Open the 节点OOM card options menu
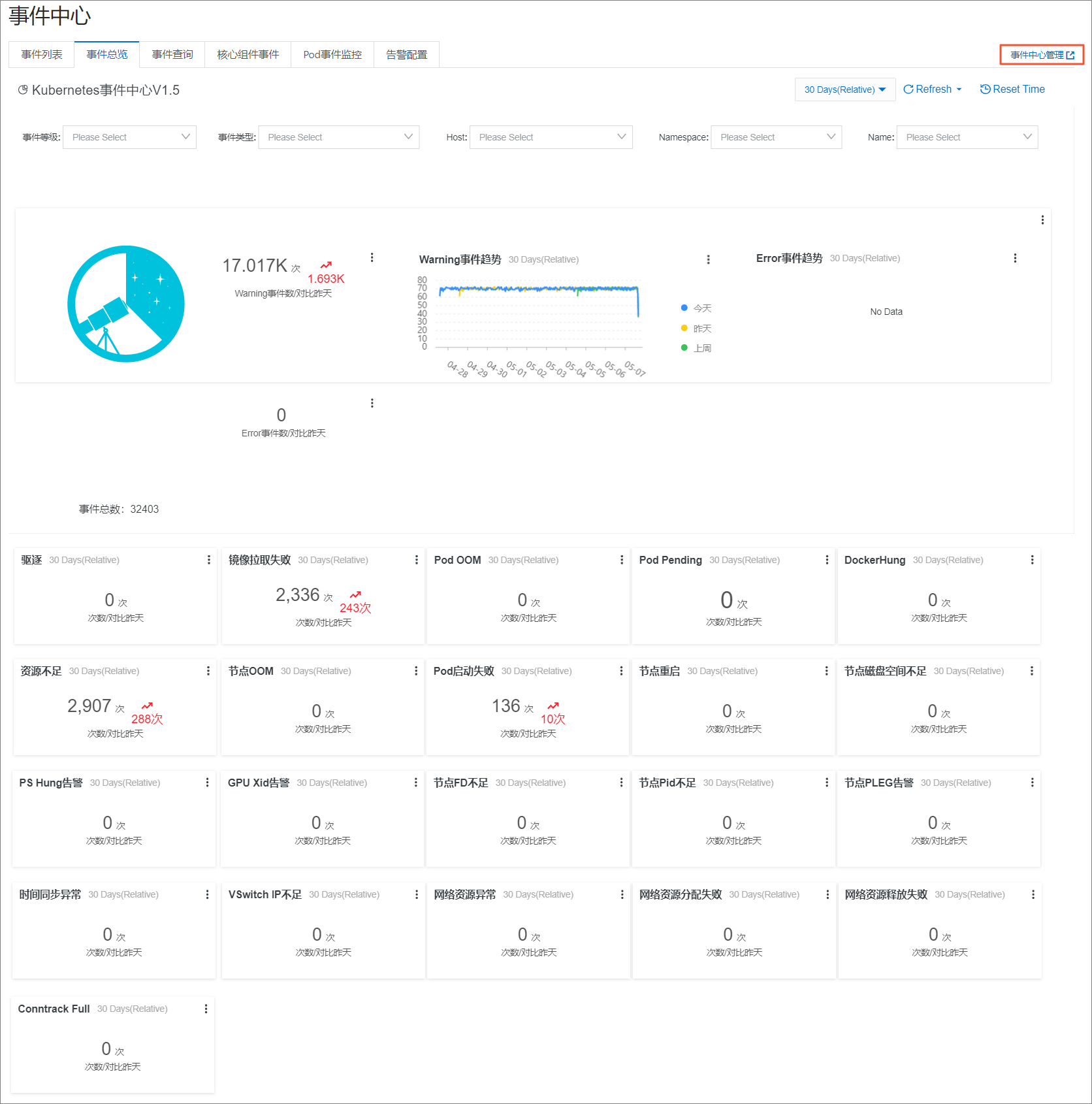The height and width of the screenshot is (1104, 1092). coord(416,671)
